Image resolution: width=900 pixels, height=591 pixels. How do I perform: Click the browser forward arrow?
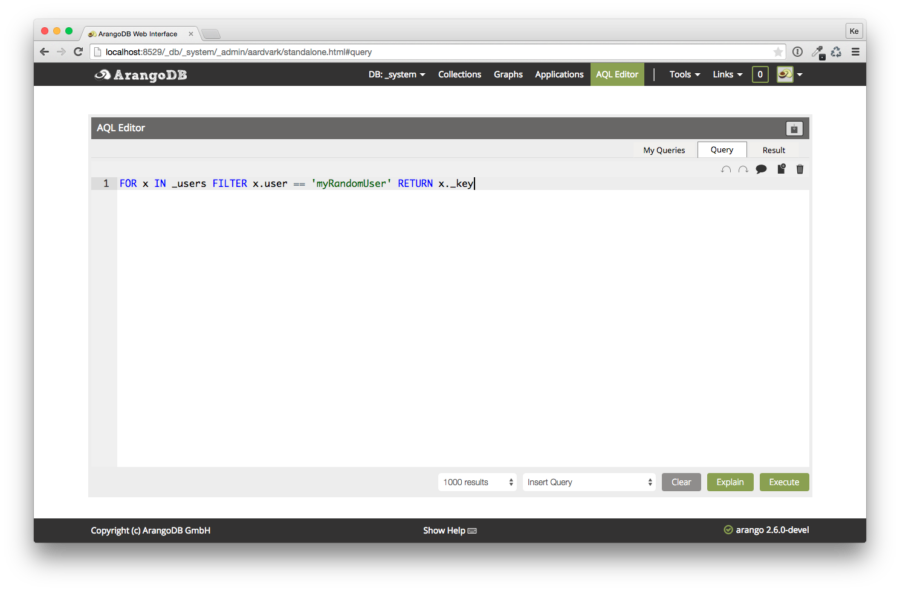[x=61, y=52]
